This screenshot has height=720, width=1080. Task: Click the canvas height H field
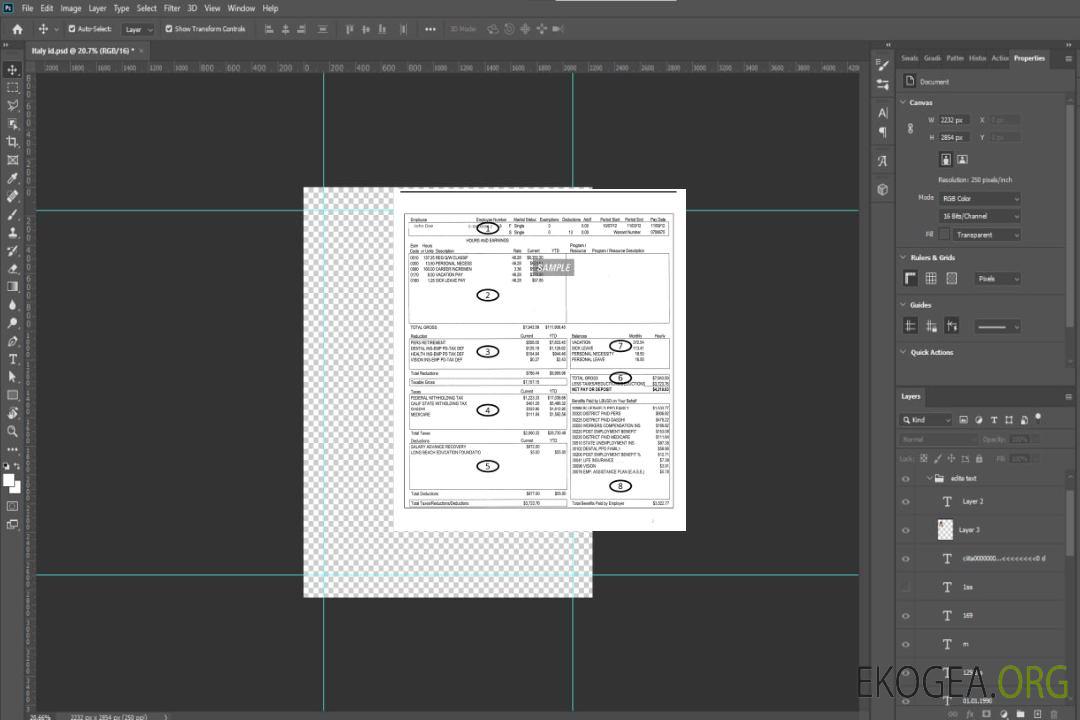pyautogui.click(x=955, y=138)
